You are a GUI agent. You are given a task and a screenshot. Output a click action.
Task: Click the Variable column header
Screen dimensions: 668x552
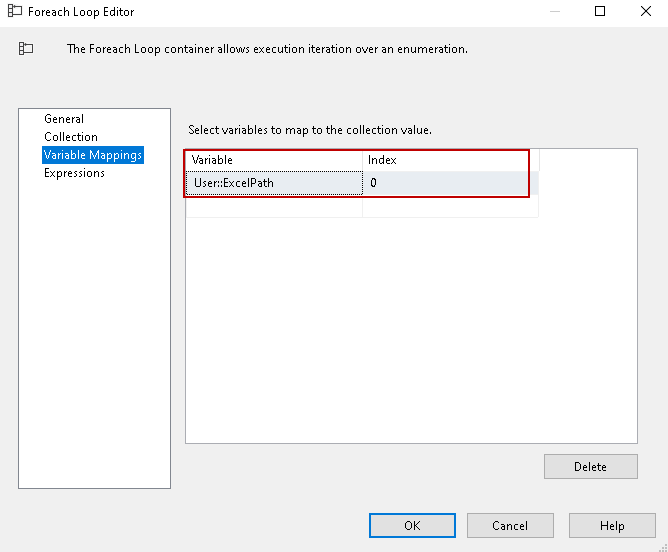click(x=274, y=160)
